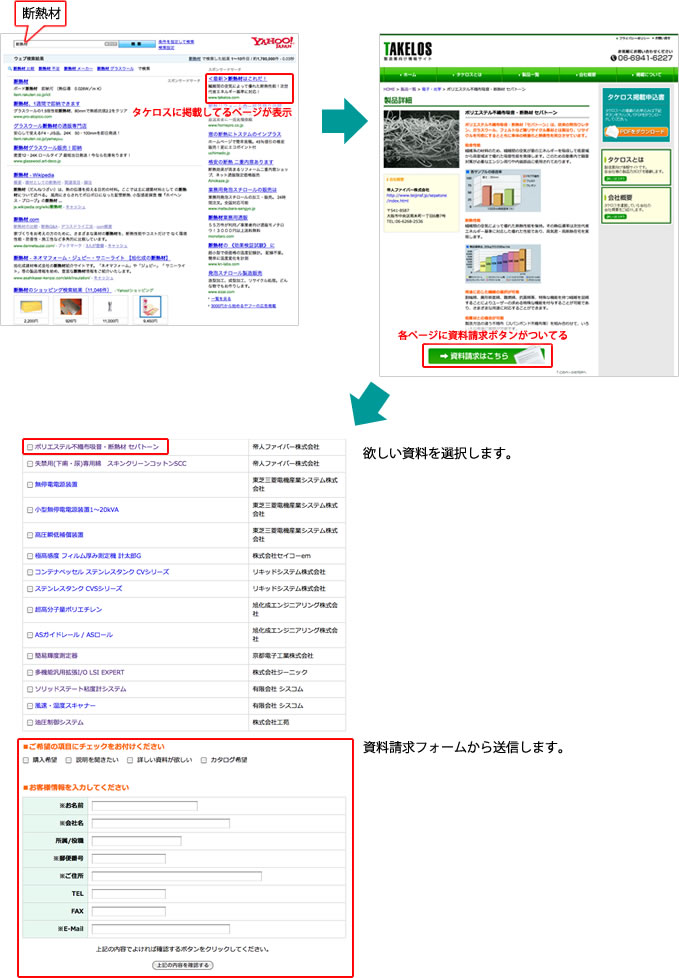Open the ネオマフォーム・ジュピー・サニーライト result

point(91,258)
